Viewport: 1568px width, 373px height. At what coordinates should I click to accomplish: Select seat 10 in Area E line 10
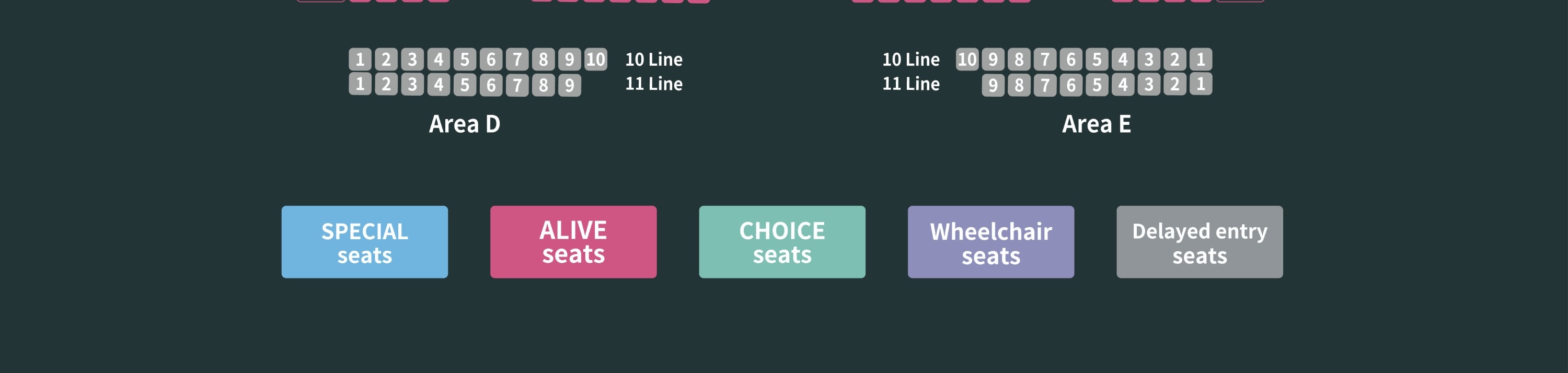(967, 59)
